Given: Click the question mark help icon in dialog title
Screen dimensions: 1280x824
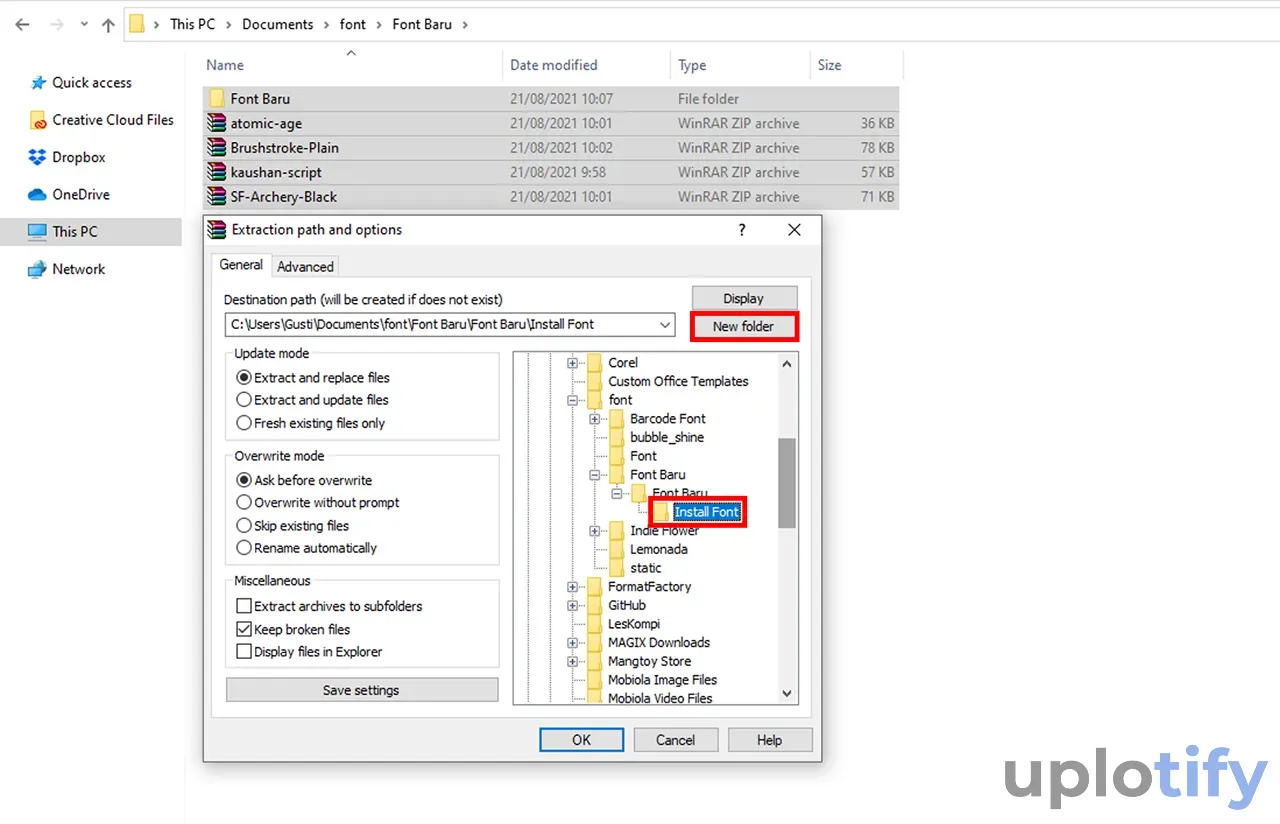Looking at the screenshot, I should click(741, 229).
